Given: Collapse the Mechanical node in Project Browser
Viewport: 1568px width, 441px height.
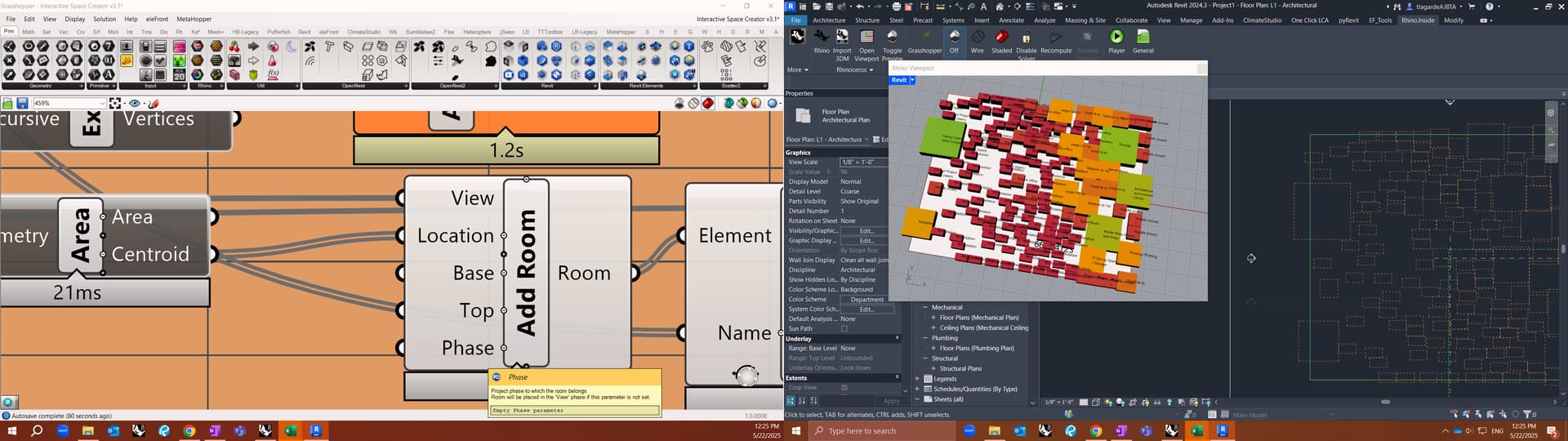Looking at the screenshot, I should (926, 308).
